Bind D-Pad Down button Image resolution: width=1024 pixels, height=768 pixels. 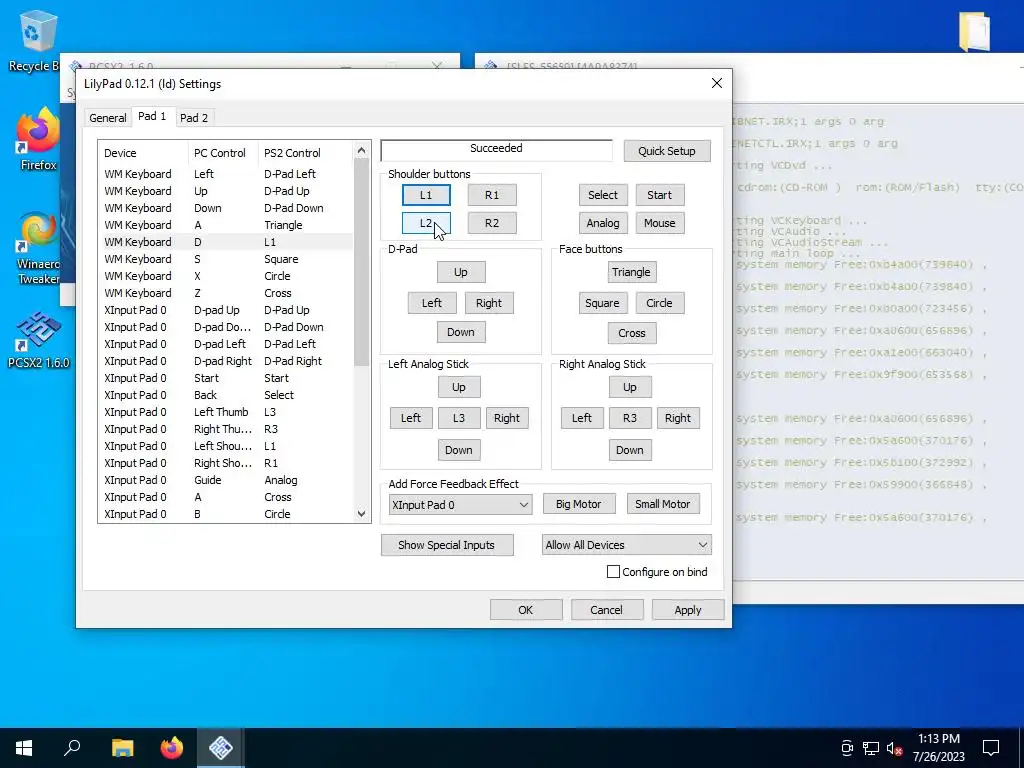click(x=460, y=332)
